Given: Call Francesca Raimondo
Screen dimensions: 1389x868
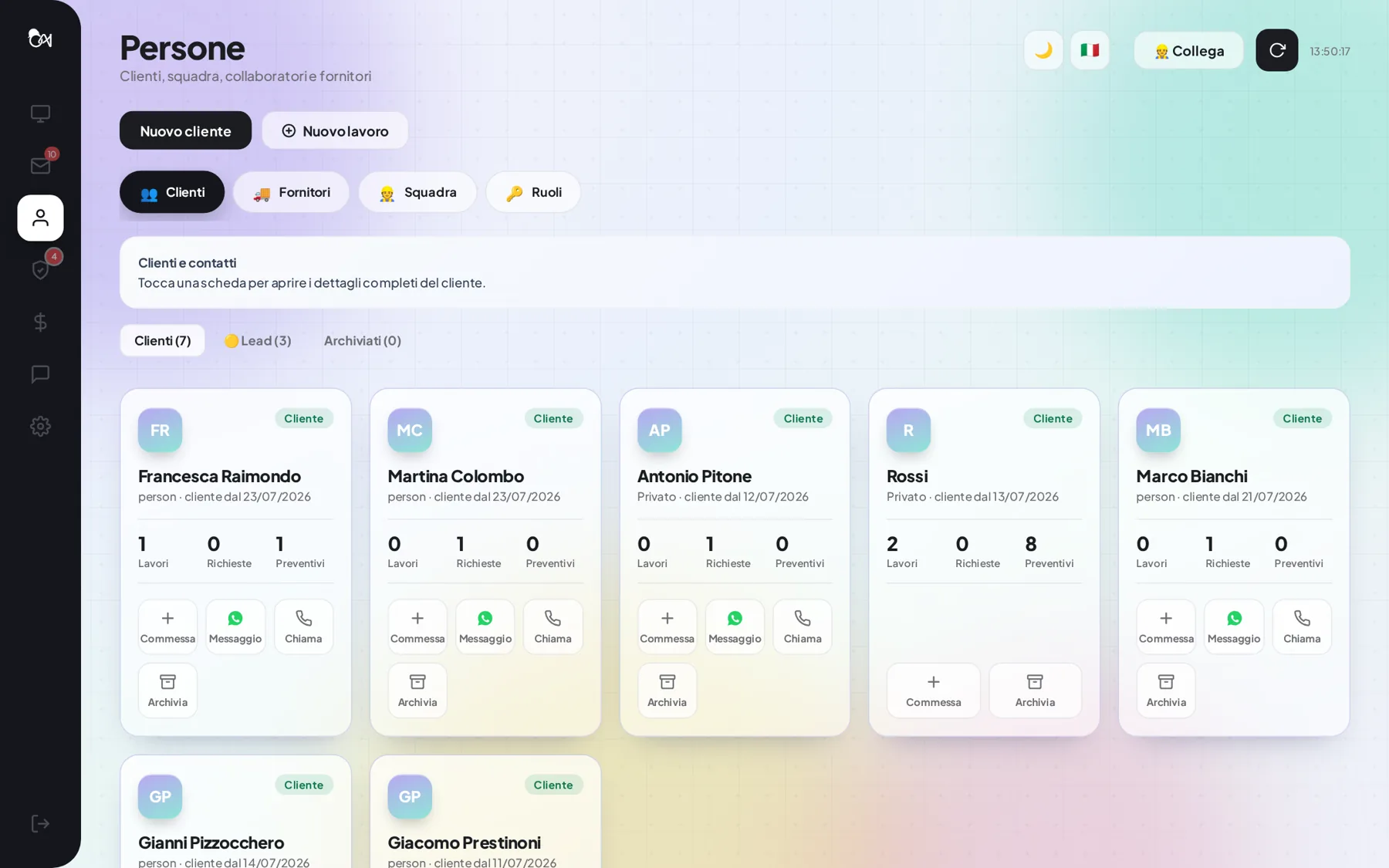Looking at the screenshot, I should [303, 627].
